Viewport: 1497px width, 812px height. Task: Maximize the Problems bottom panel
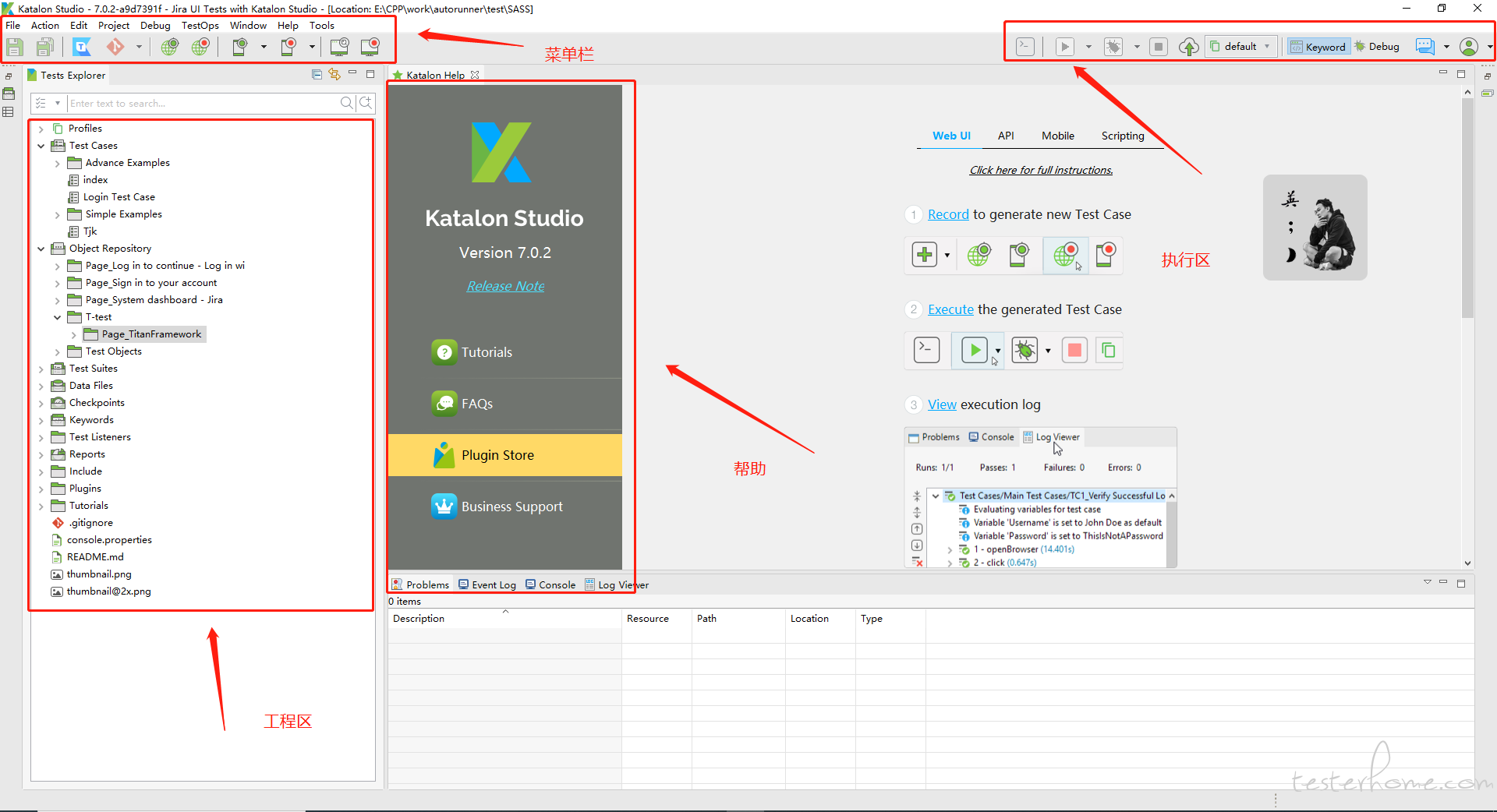tap(1461, 583)
